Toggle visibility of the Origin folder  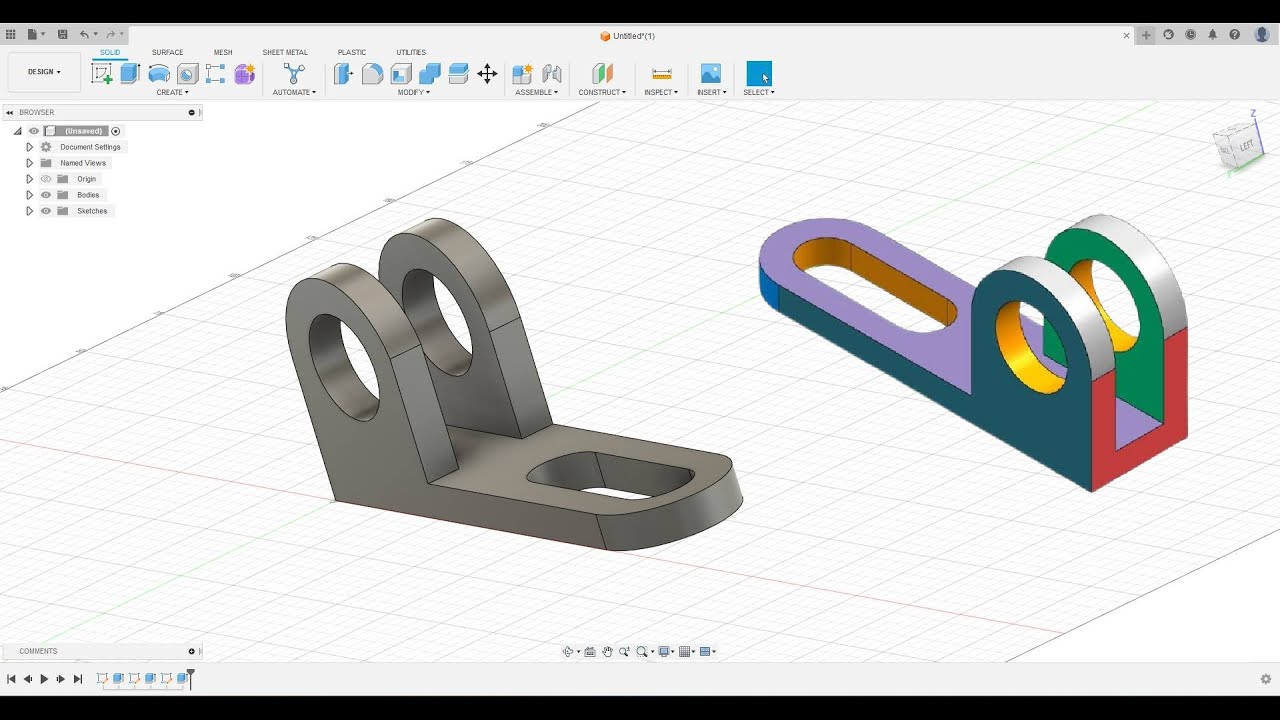pyautogui.click(x=46, y=179)
